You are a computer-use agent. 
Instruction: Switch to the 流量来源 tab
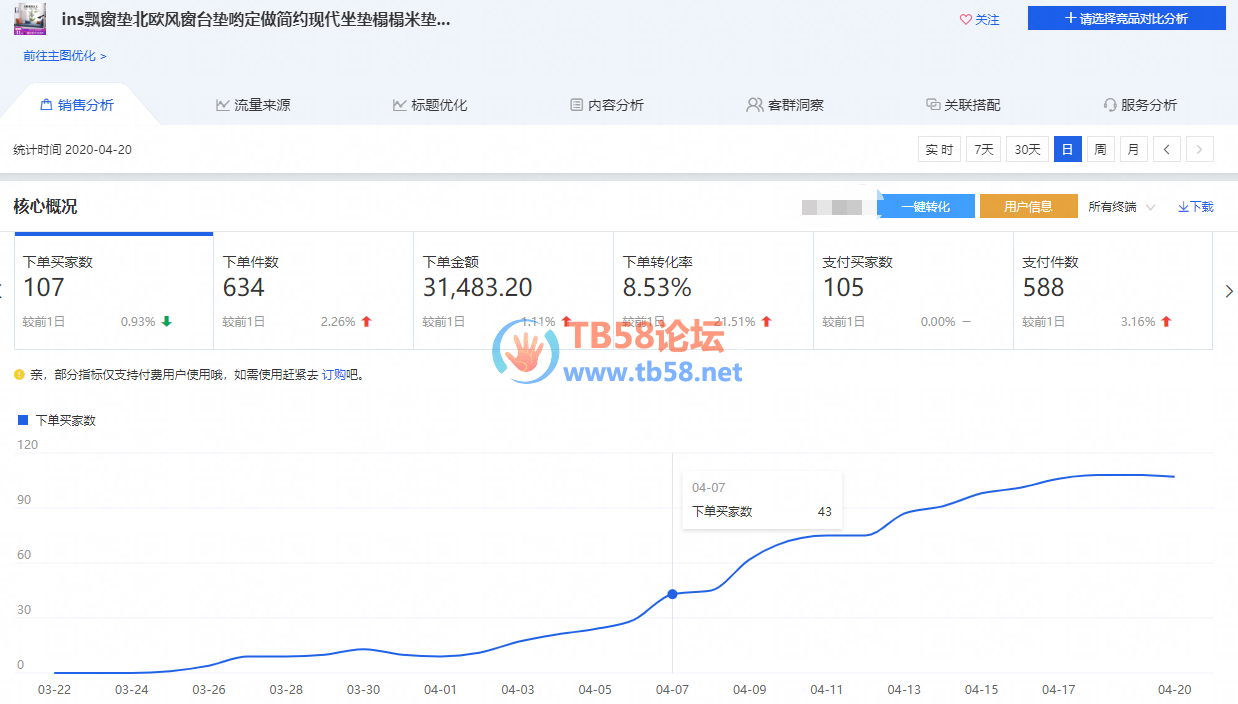coord(253,105)
